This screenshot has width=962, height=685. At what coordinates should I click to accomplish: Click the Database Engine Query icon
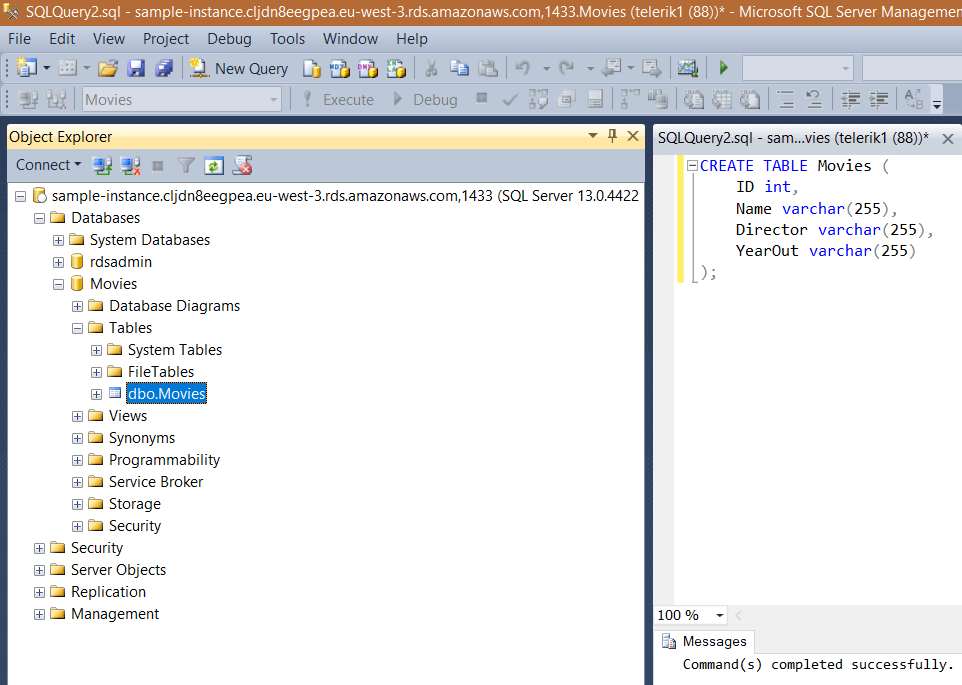tap(312, 68)
